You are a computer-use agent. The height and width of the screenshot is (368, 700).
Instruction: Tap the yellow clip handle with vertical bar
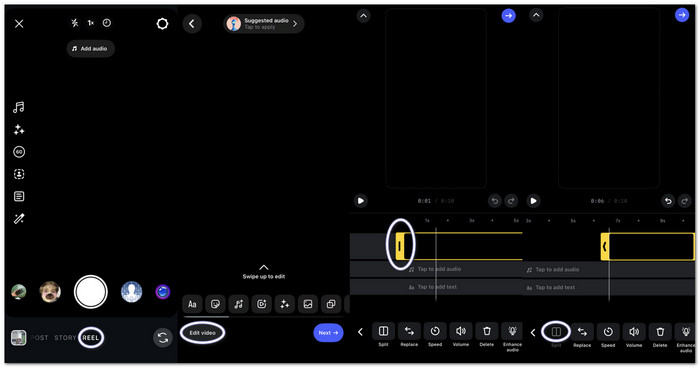[x=400, y=246]
